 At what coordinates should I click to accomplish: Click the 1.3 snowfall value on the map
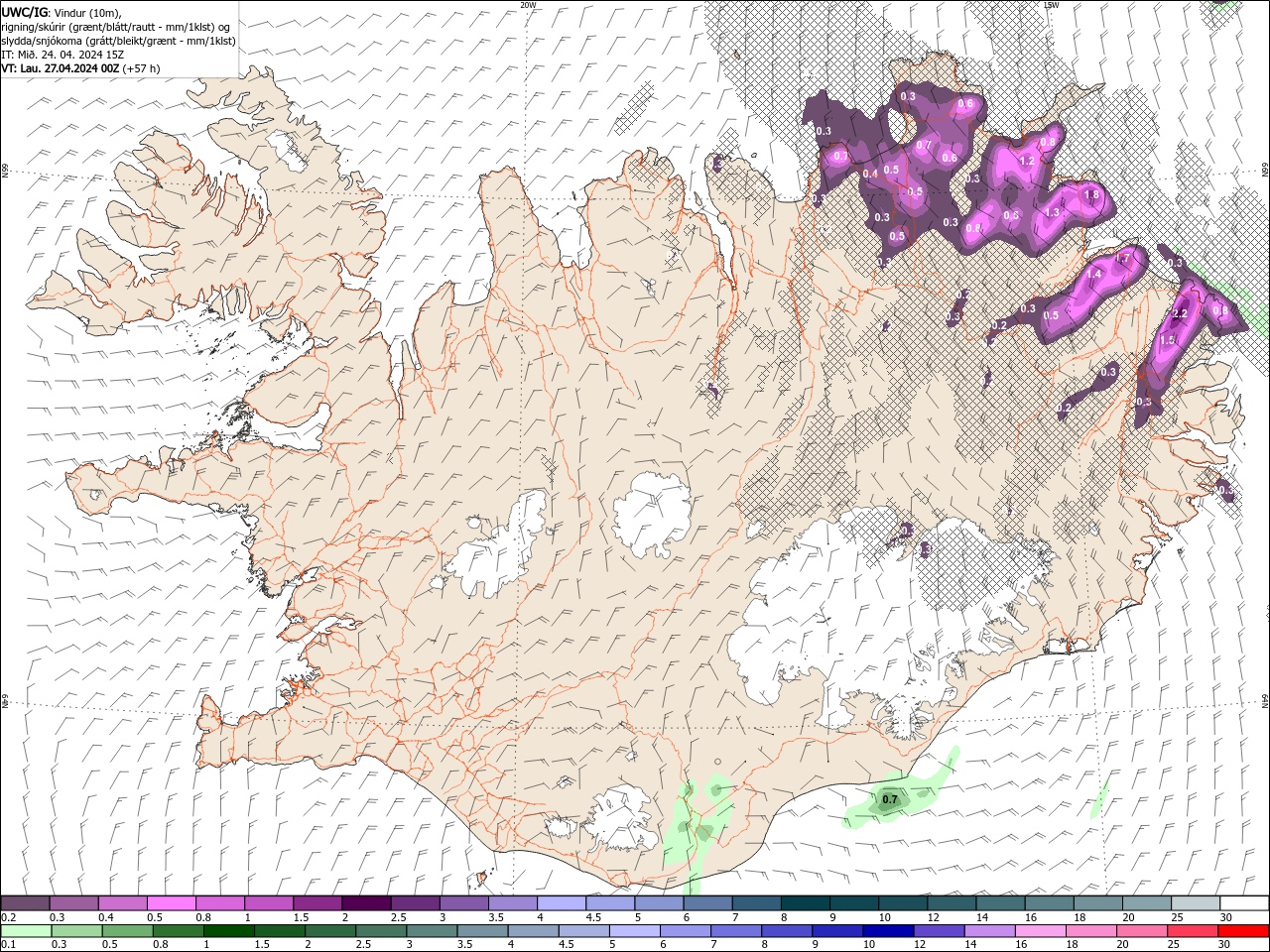[1053, 212]
